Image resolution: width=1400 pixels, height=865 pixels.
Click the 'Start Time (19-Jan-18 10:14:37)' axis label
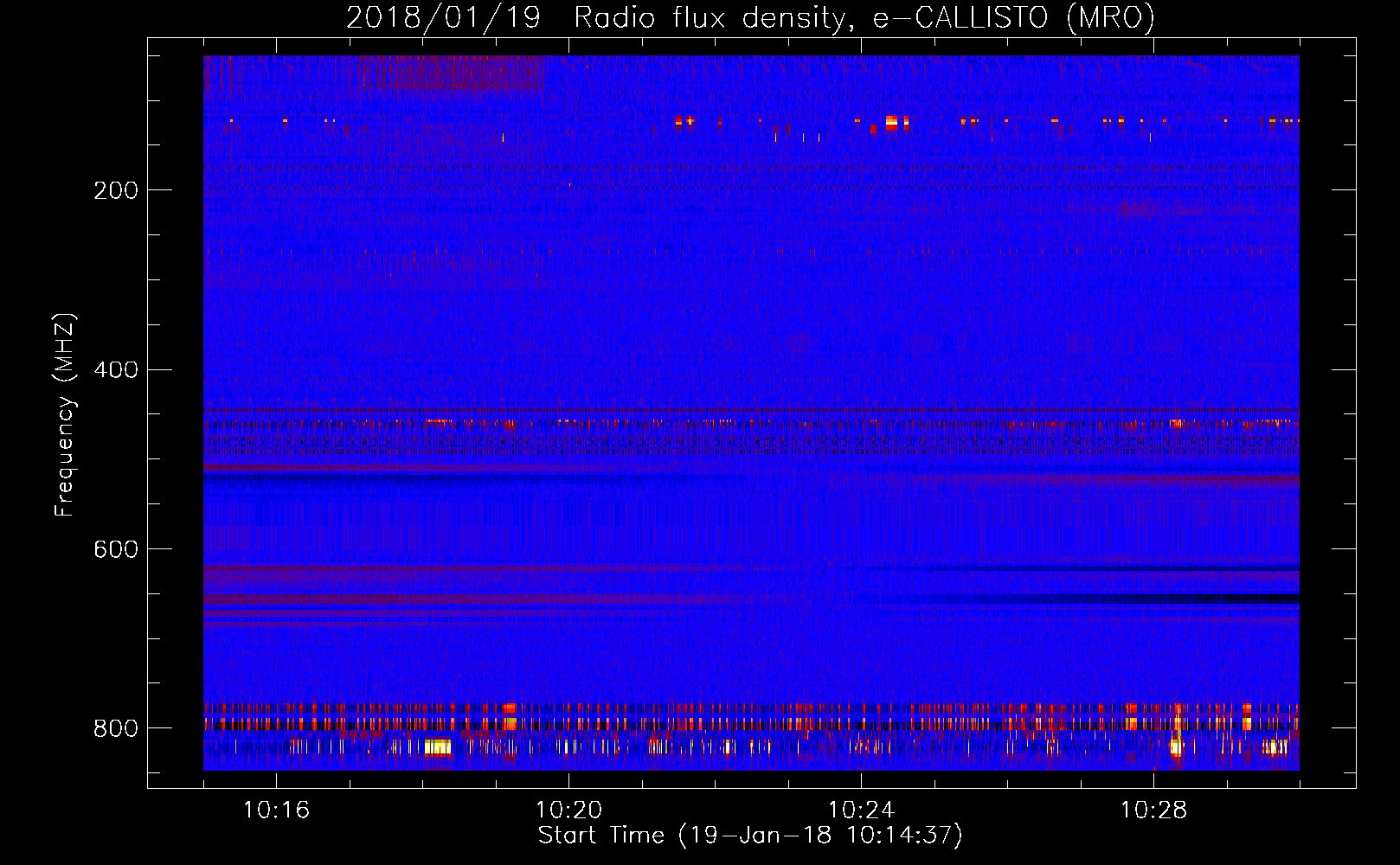750,836
